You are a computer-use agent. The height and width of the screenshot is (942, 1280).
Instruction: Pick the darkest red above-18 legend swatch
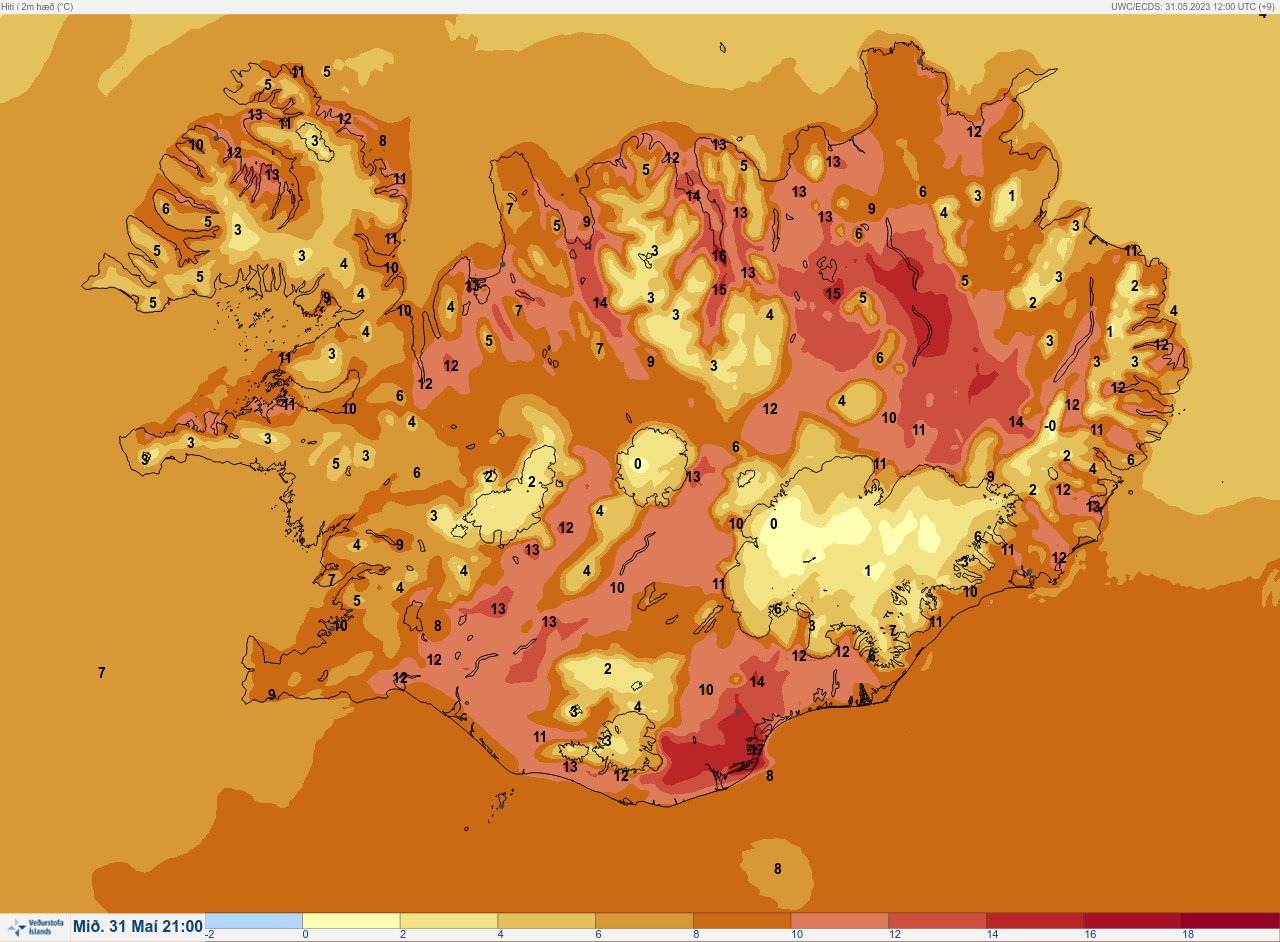click(x=1230, y=920)
